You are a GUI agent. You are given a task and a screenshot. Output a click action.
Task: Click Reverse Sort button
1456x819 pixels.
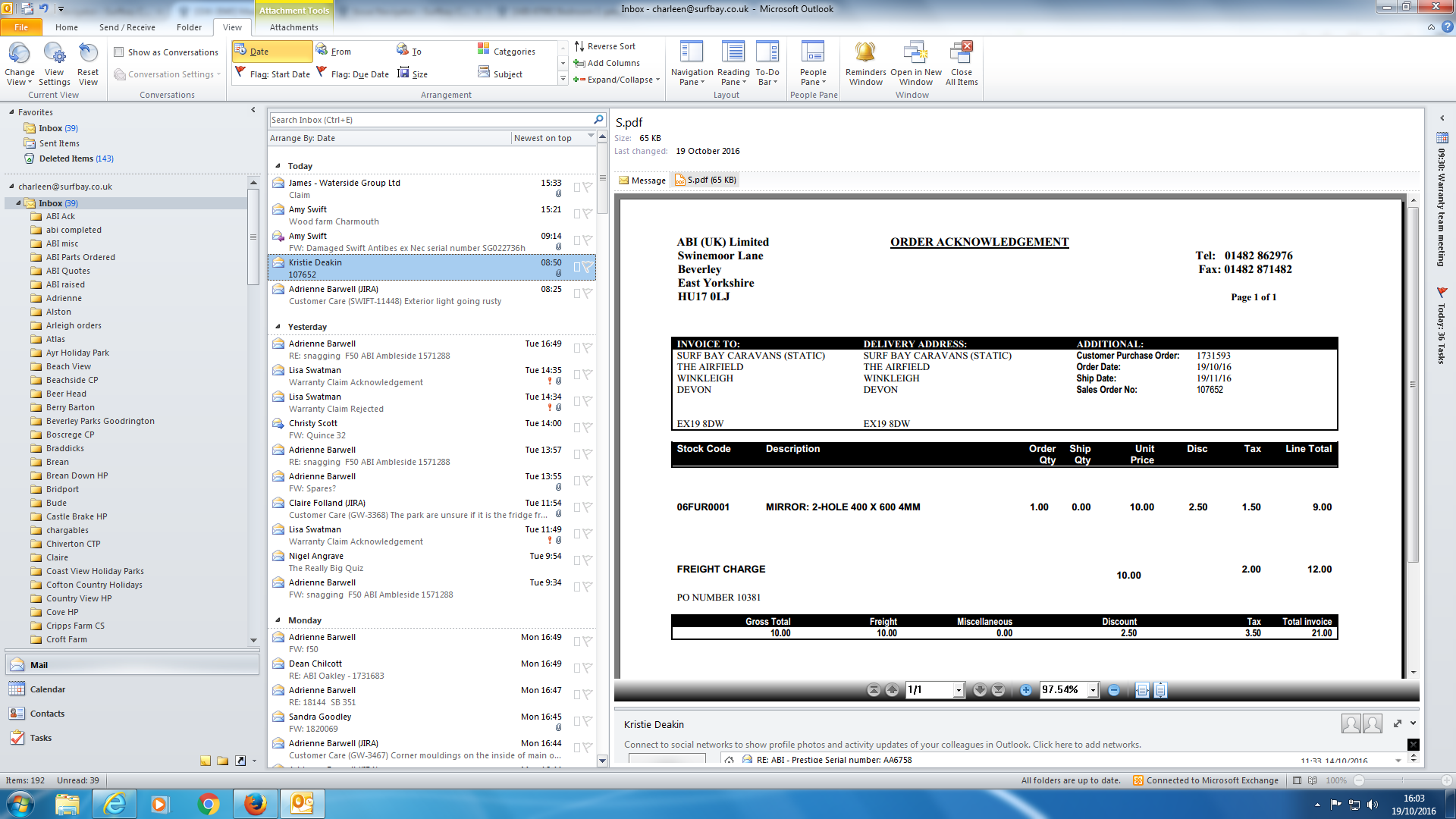[x=605, y=46]
